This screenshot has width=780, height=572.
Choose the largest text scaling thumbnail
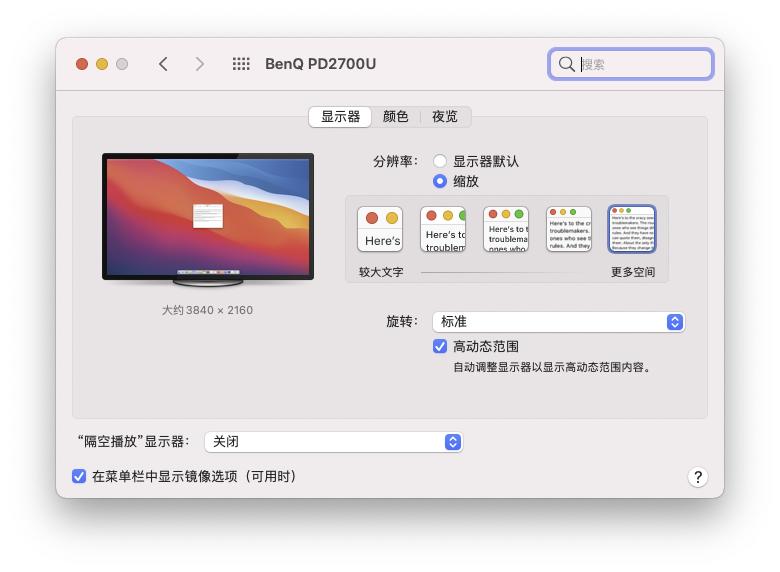[380, 229]
